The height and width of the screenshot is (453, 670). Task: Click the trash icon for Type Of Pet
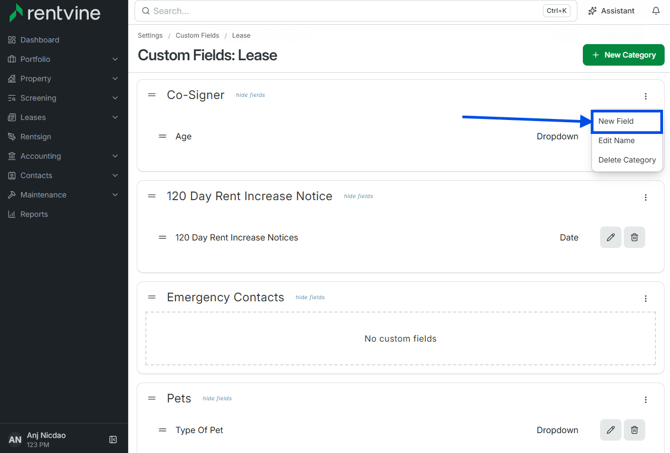(x=634, y=430)
